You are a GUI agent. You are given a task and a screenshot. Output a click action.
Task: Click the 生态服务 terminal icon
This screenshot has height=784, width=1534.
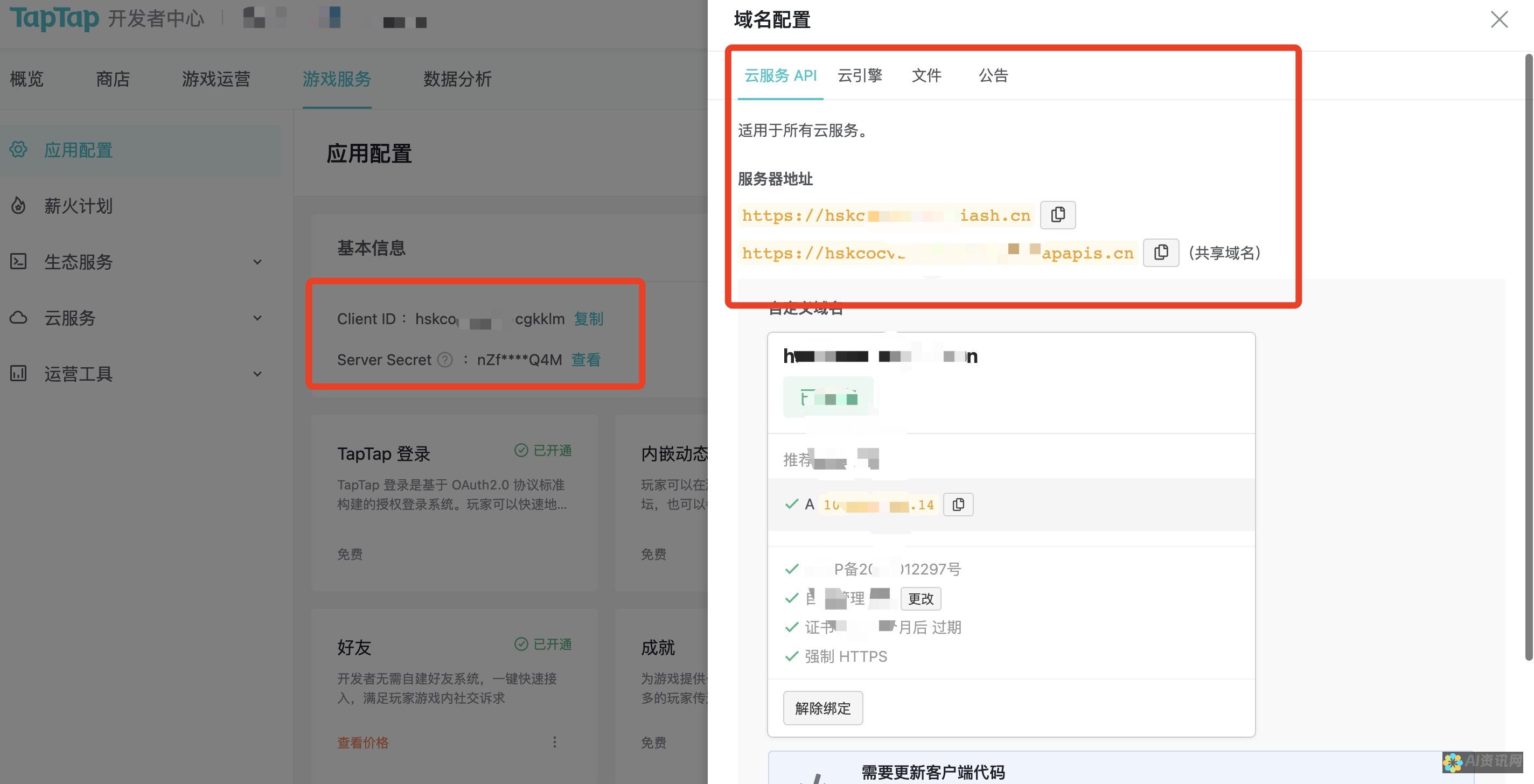[18, 261]
